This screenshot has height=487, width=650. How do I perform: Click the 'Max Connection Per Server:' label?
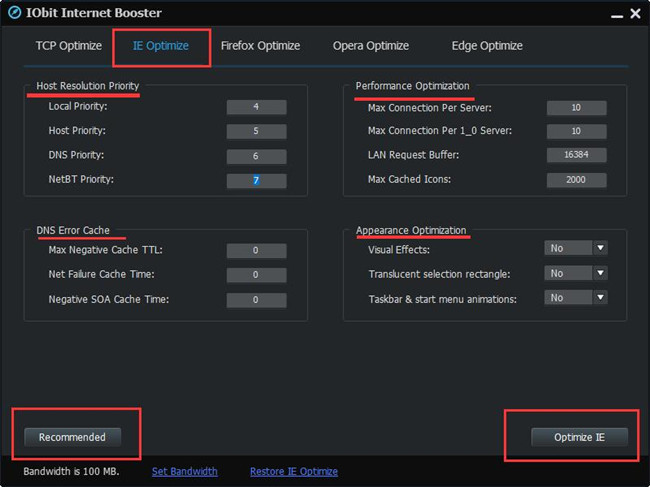coord(430,108)
